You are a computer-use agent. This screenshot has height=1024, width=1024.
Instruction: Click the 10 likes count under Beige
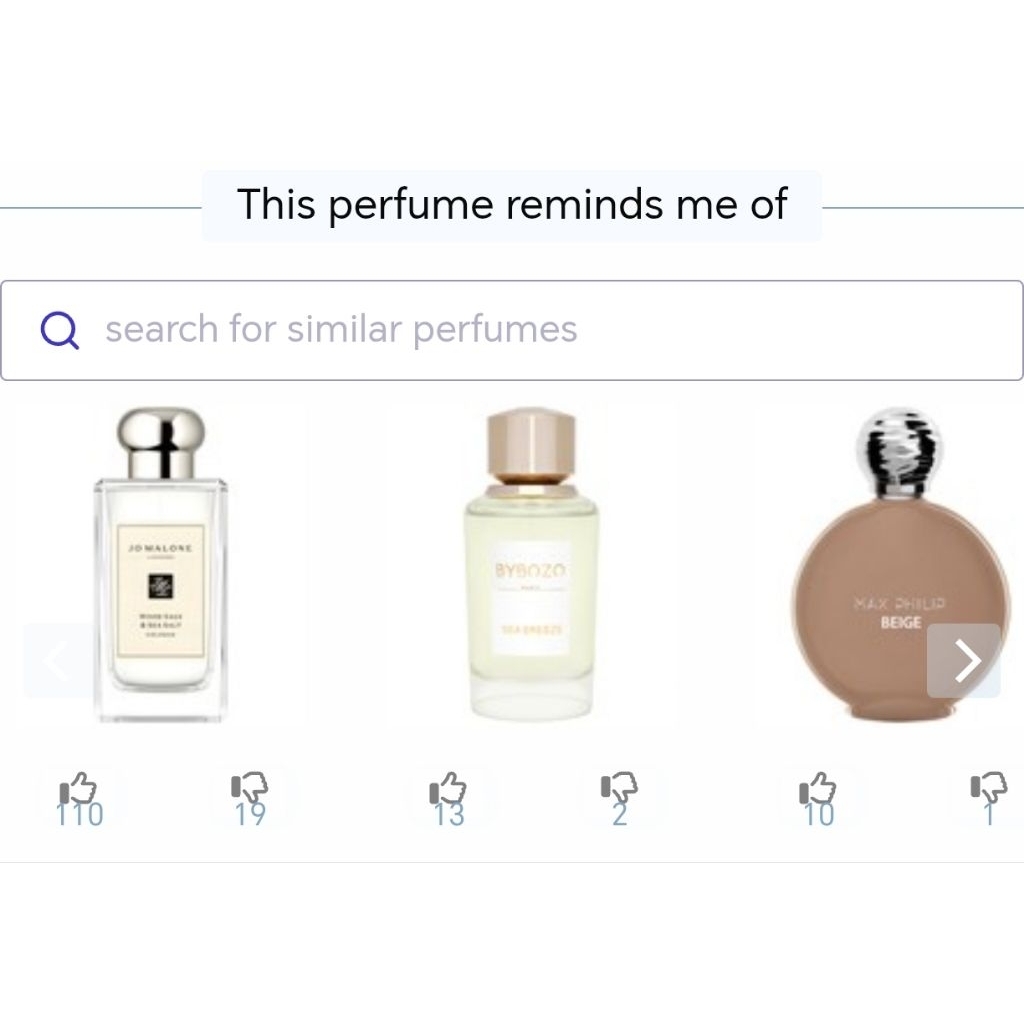[x=819, y=814]
